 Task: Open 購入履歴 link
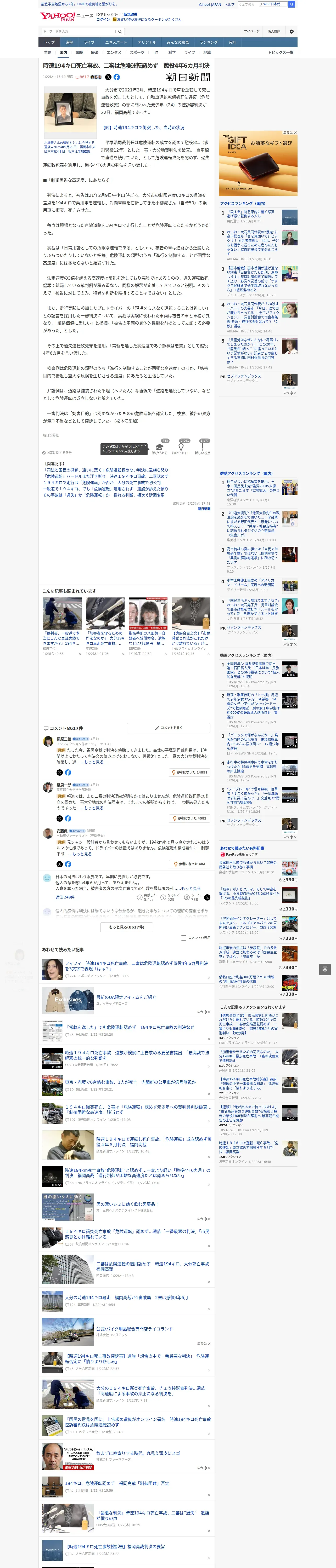[x=274, y=31]
